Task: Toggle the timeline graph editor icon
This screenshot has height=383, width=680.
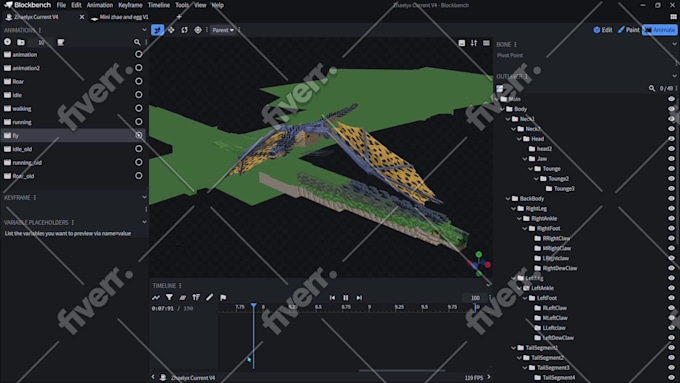Action: point(156,298)
